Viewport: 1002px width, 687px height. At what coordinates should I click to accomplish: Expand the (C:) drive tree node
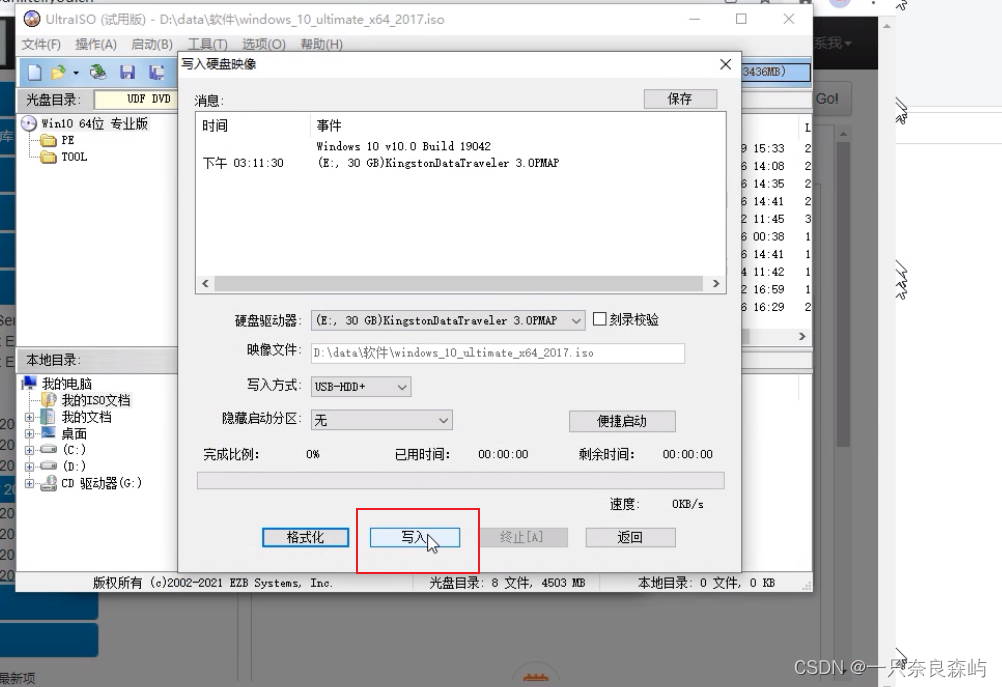tap(29, 450)
